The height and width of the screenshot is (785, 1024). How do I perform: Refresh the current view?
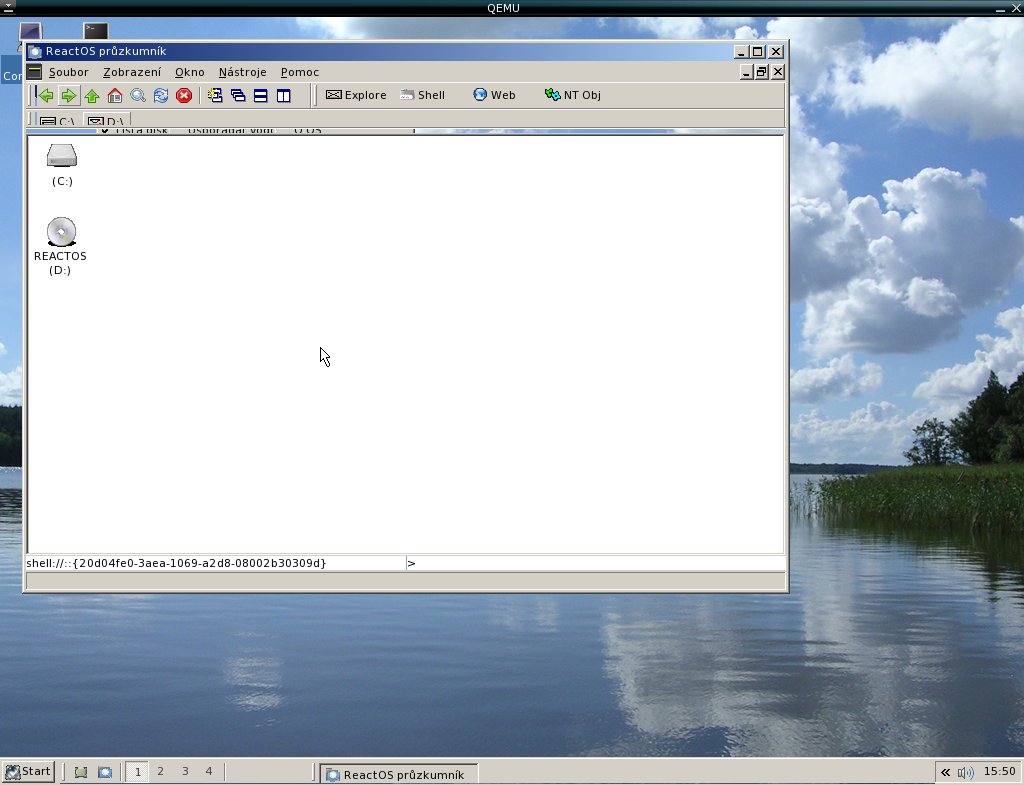[161, 95]
